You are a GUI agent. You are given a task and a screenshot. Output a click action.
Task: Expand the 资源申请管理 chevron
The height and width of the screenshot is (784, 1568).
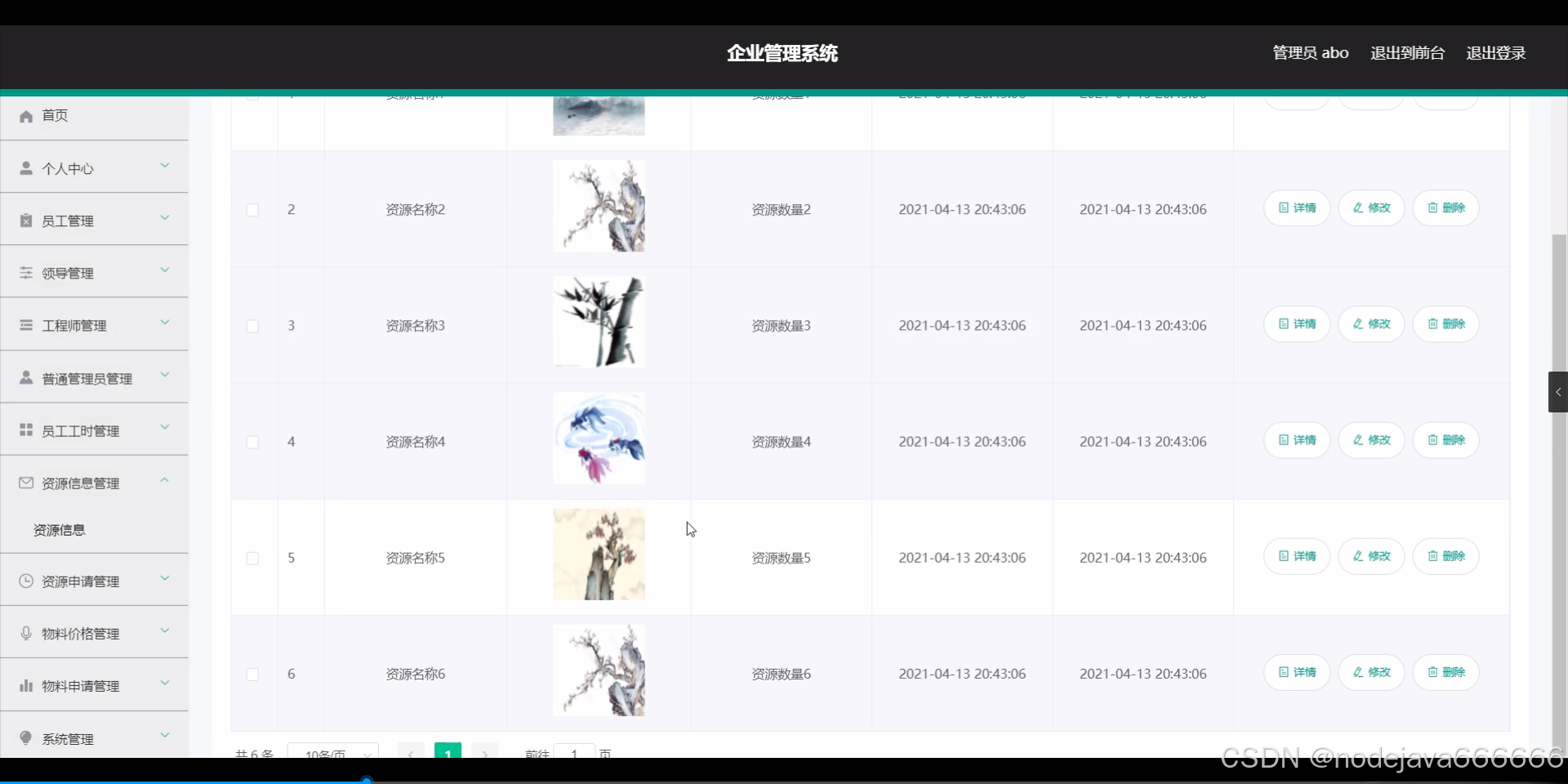point(165,578)
